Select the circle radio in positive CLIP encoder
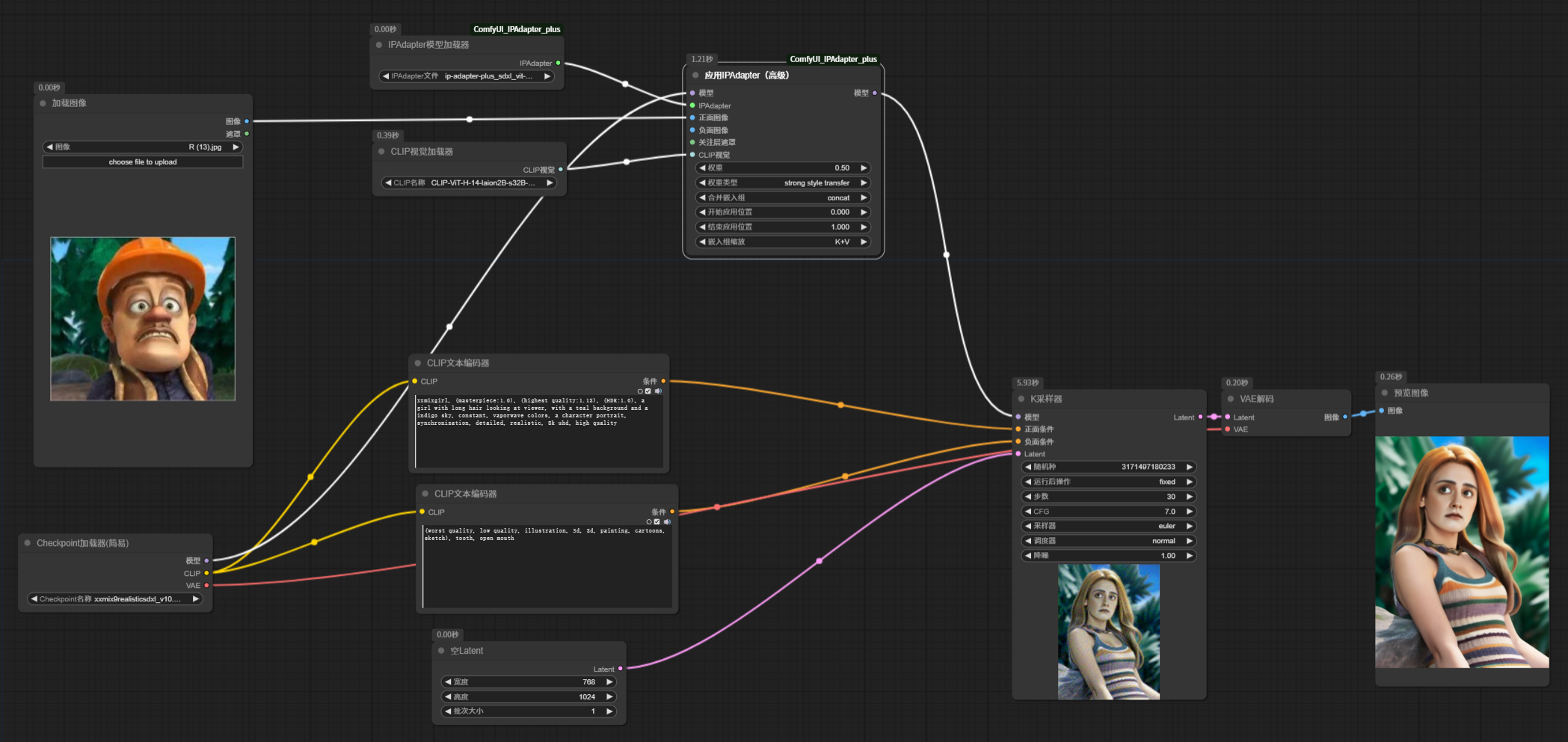 [640, 391]
